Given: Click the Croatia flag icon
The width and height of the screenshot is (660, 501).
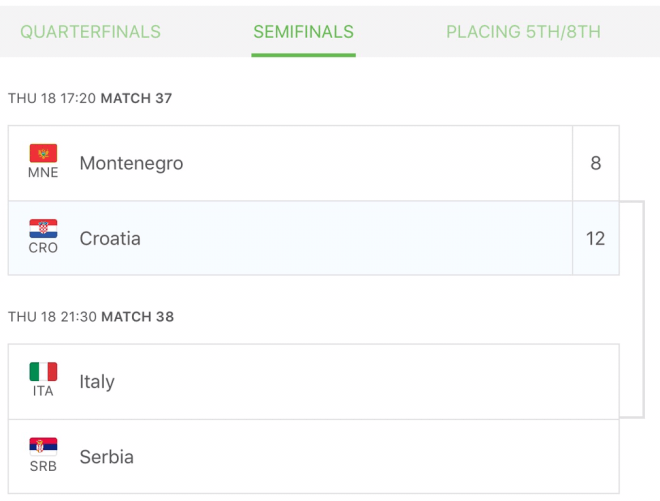Looking at the screenshot, I should 43,229.
